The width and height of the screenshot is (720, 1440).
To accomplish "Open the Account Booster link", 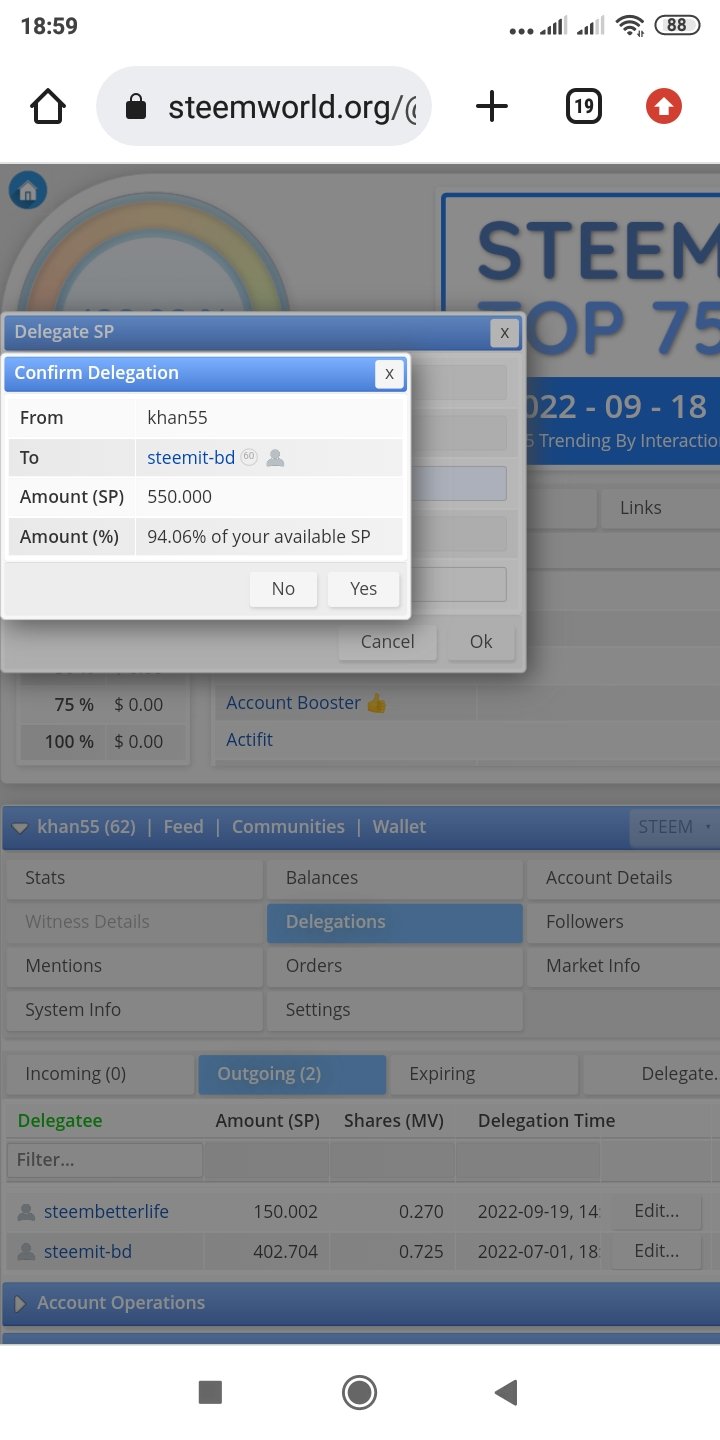I will (293, 703).
